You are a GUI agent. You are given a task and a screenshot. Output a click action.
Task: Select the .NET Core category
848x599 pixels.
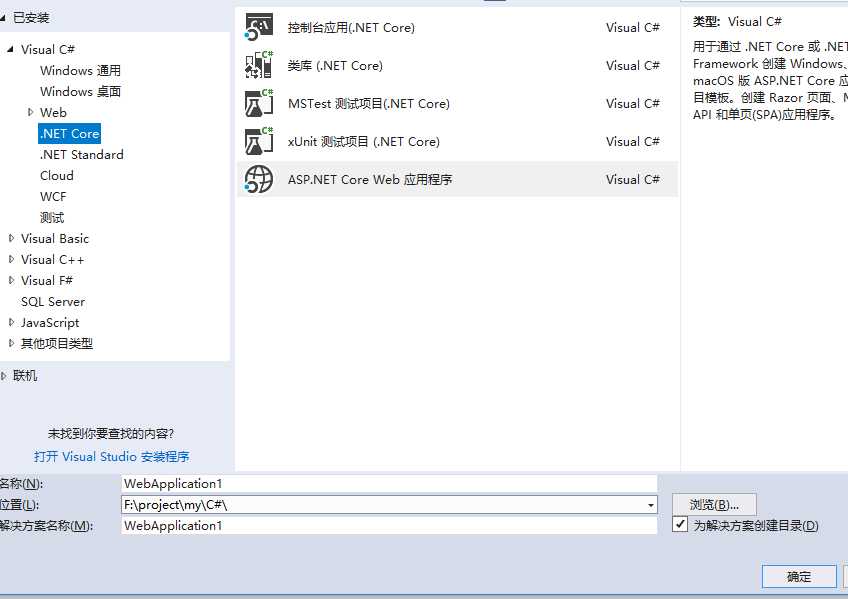pos(70,134)
